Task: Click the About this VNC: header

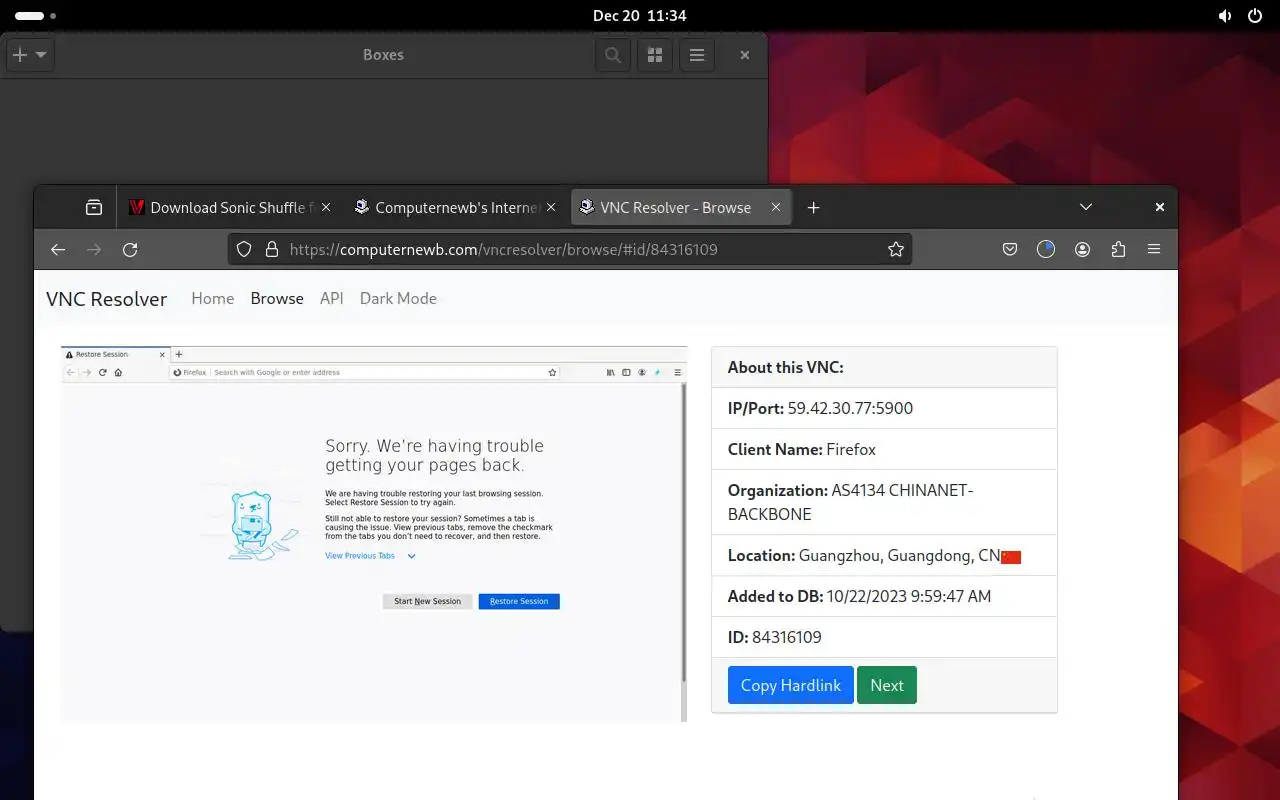Action: click(x=884, y=367)
